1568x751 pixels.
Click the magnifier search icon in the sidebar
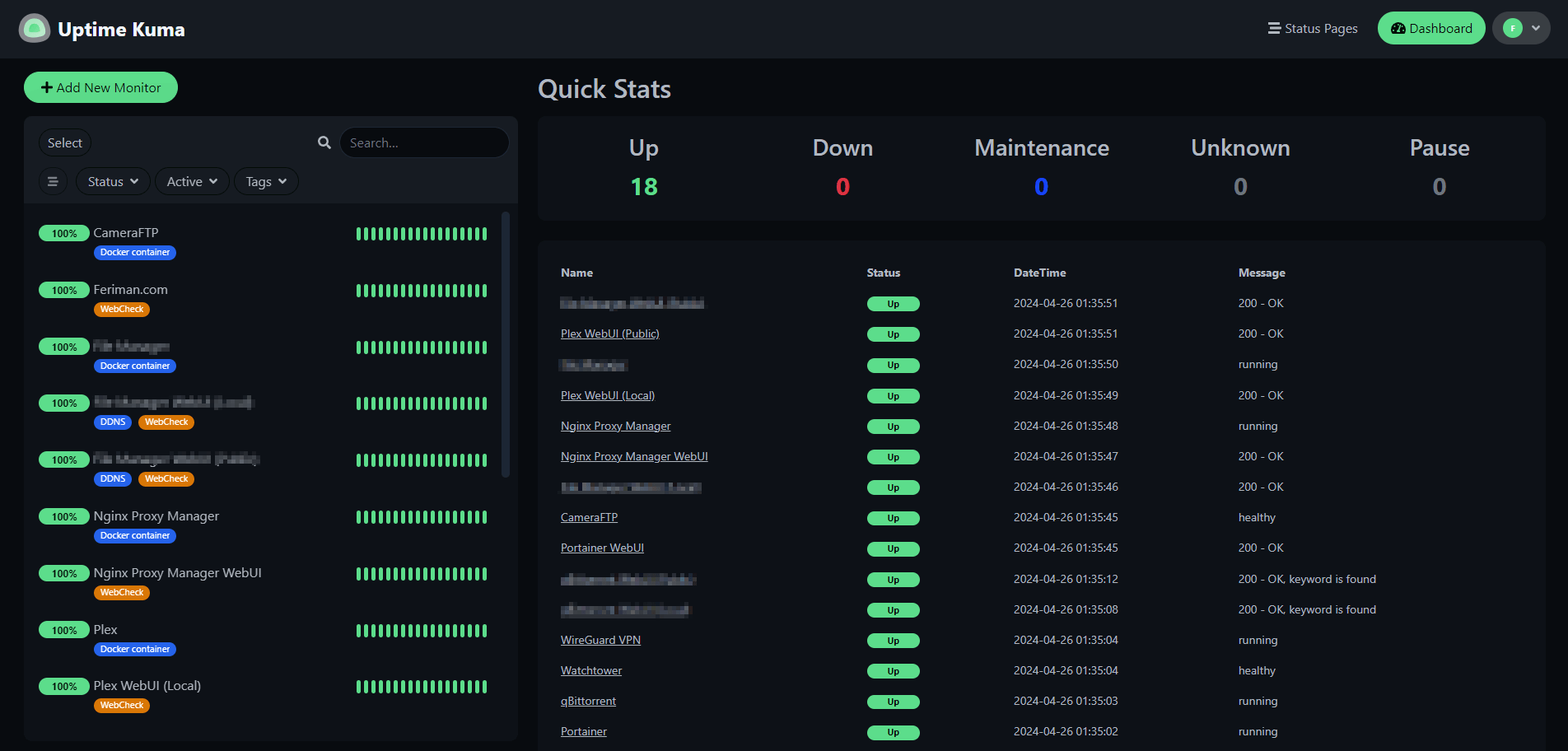tap(324, 142)
